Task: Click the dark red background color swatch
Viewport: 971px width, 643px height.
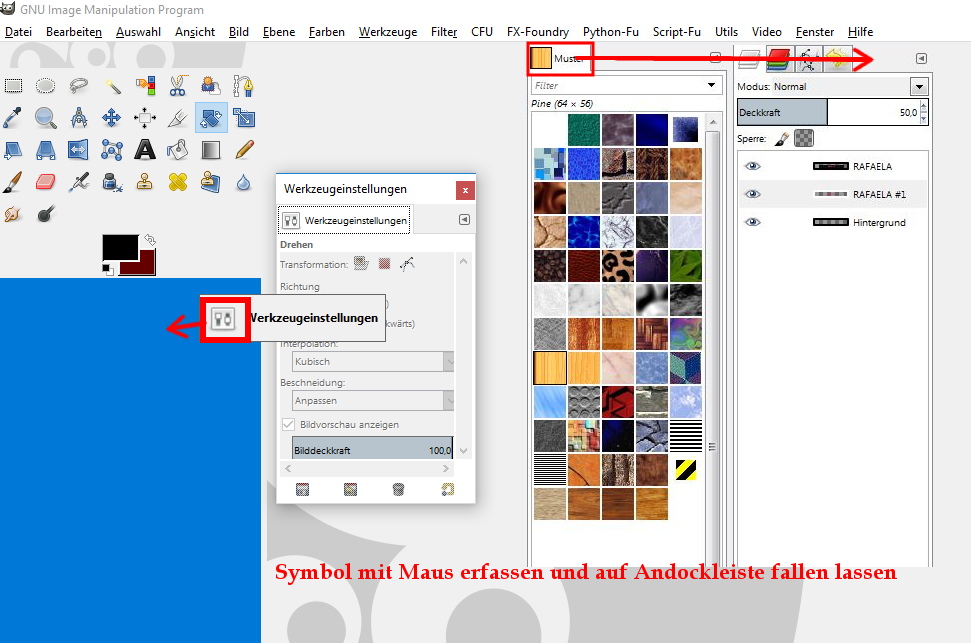Action: click(146, 264)
